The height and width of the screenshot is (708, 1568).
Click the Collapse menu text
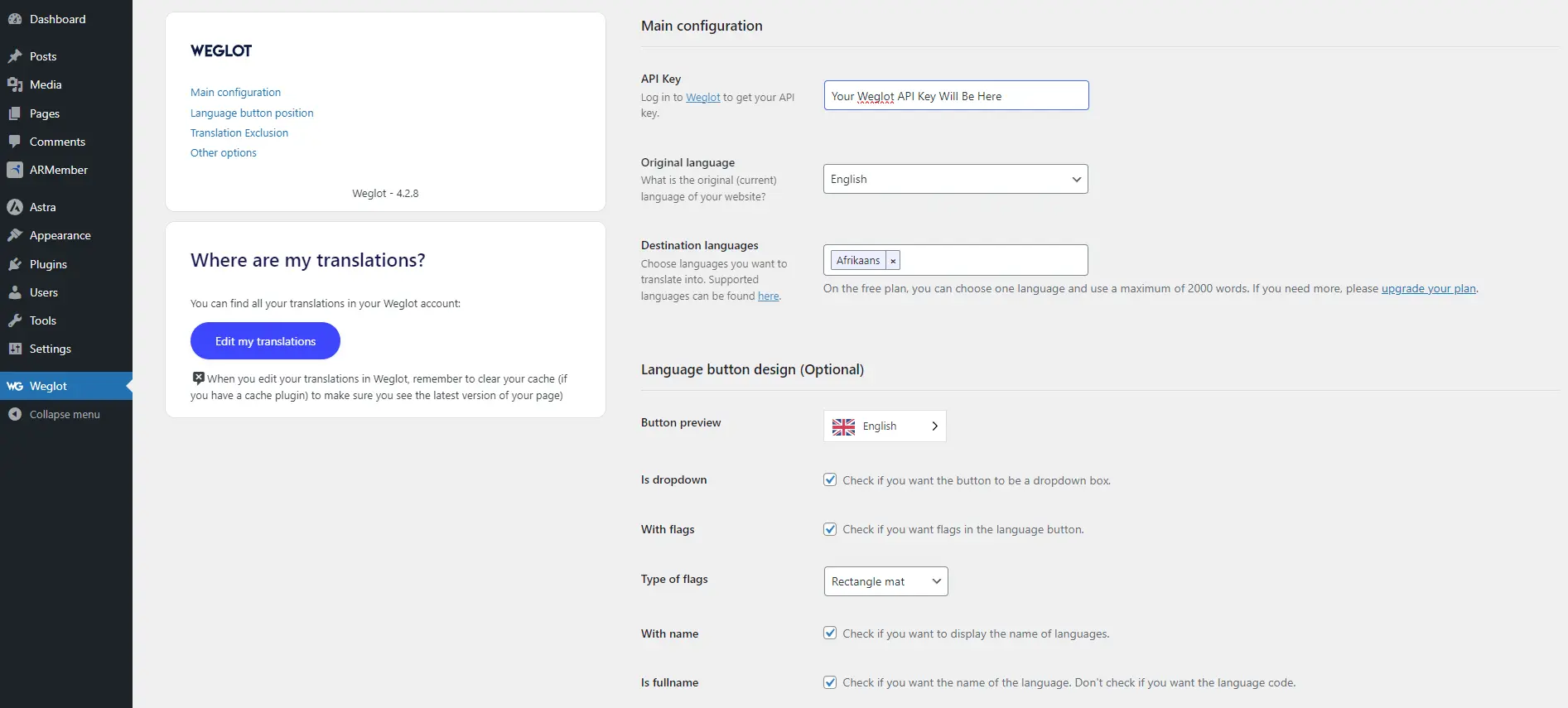65,414
